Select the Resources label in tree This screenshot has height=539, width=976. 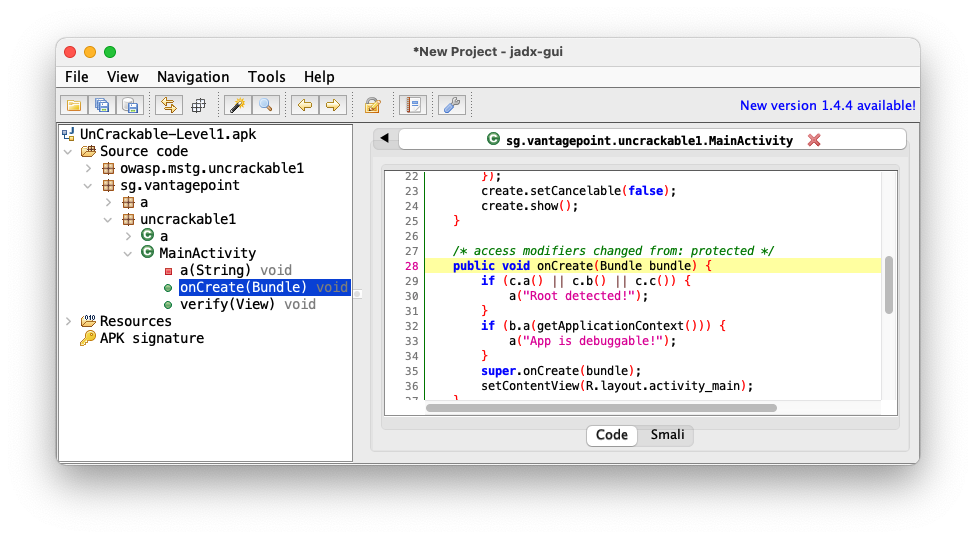click(136, 321)
